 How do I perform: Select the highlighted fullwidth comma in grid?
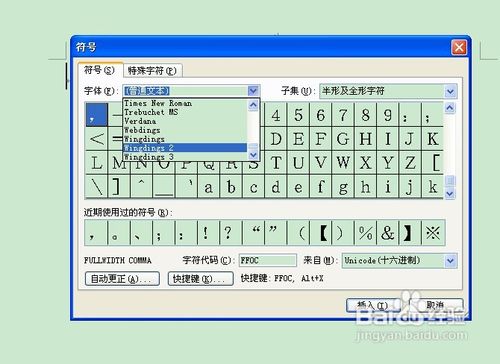[x=97, y=115]
